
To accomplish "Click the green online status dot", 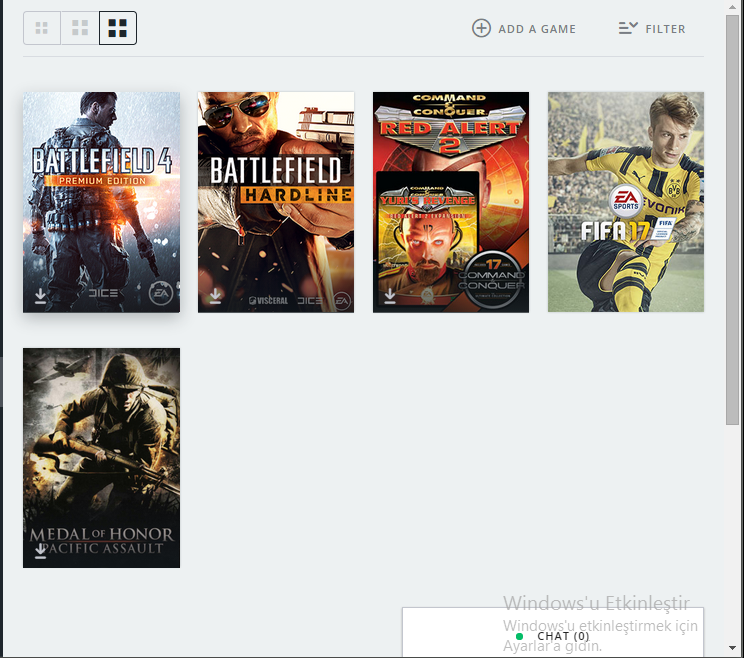I will tap(519, 636).
